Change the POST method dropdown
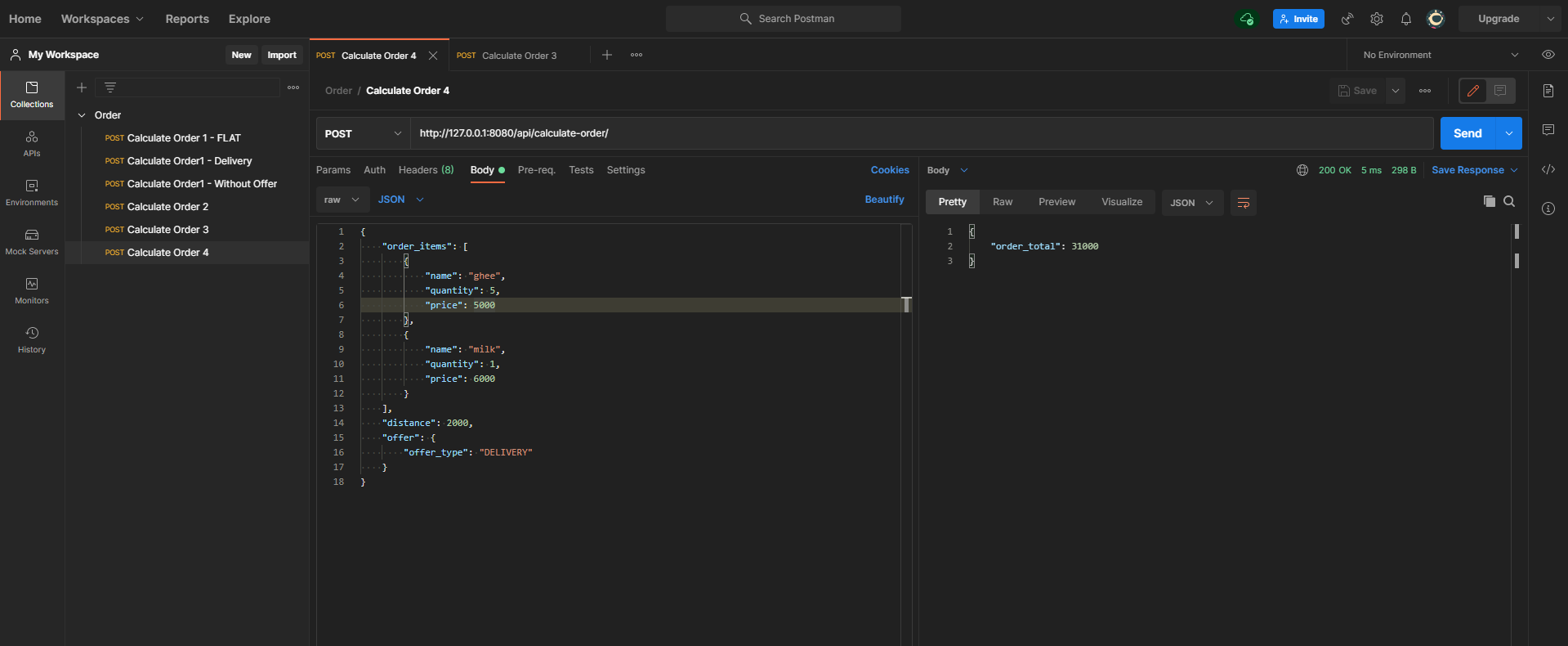This screenshot has height=646, width=1568. 364,133
